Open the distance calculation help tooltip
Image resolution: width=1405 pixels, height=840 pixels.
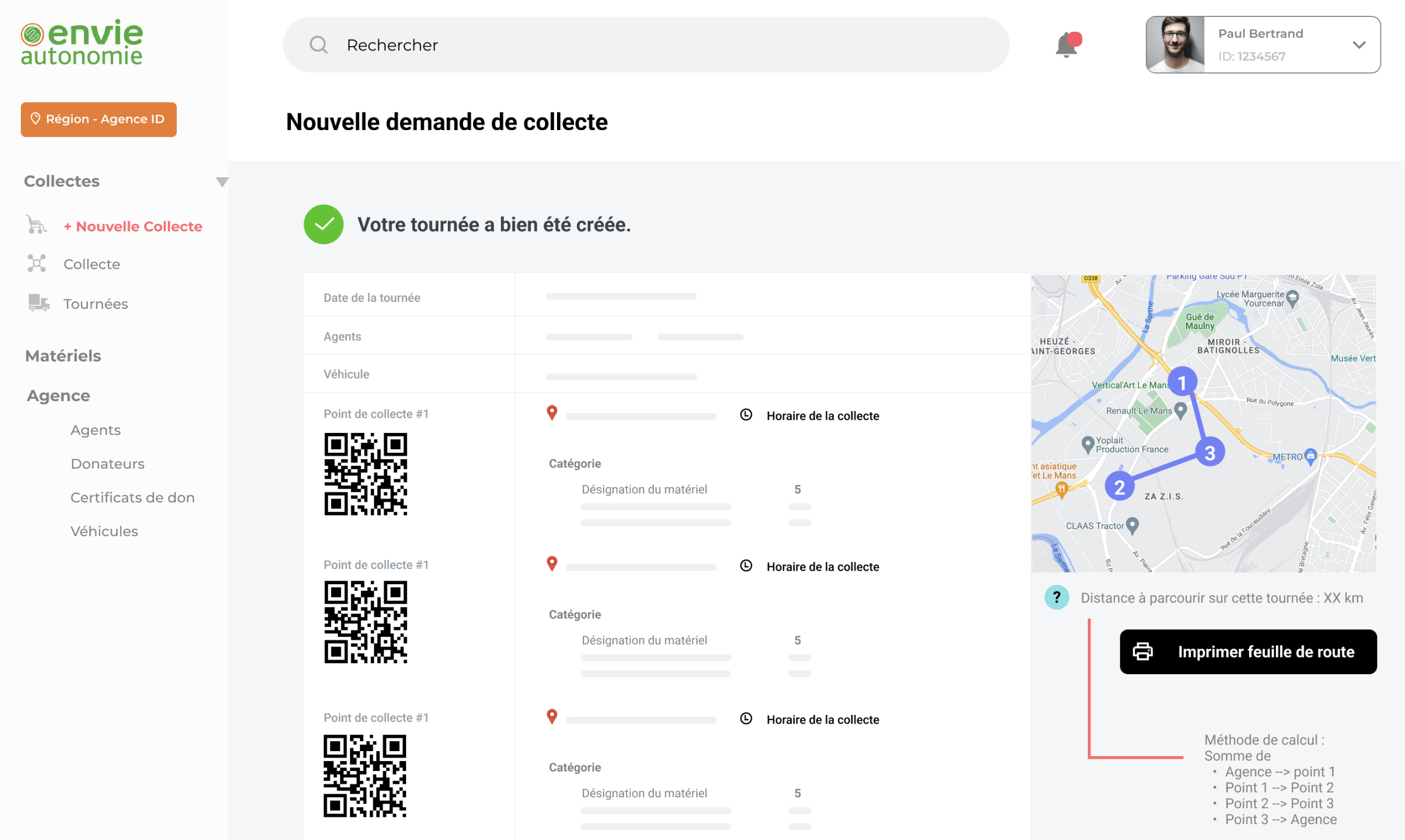point(1056,597)
